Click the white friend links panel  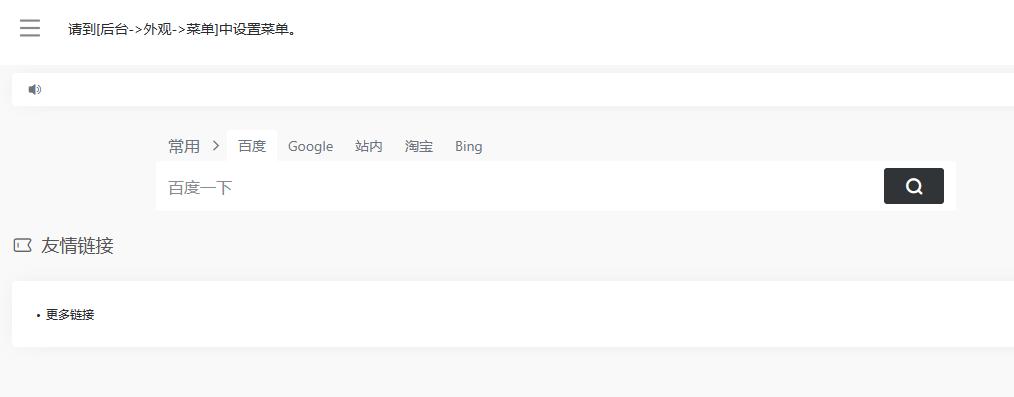tap(513, 314)
